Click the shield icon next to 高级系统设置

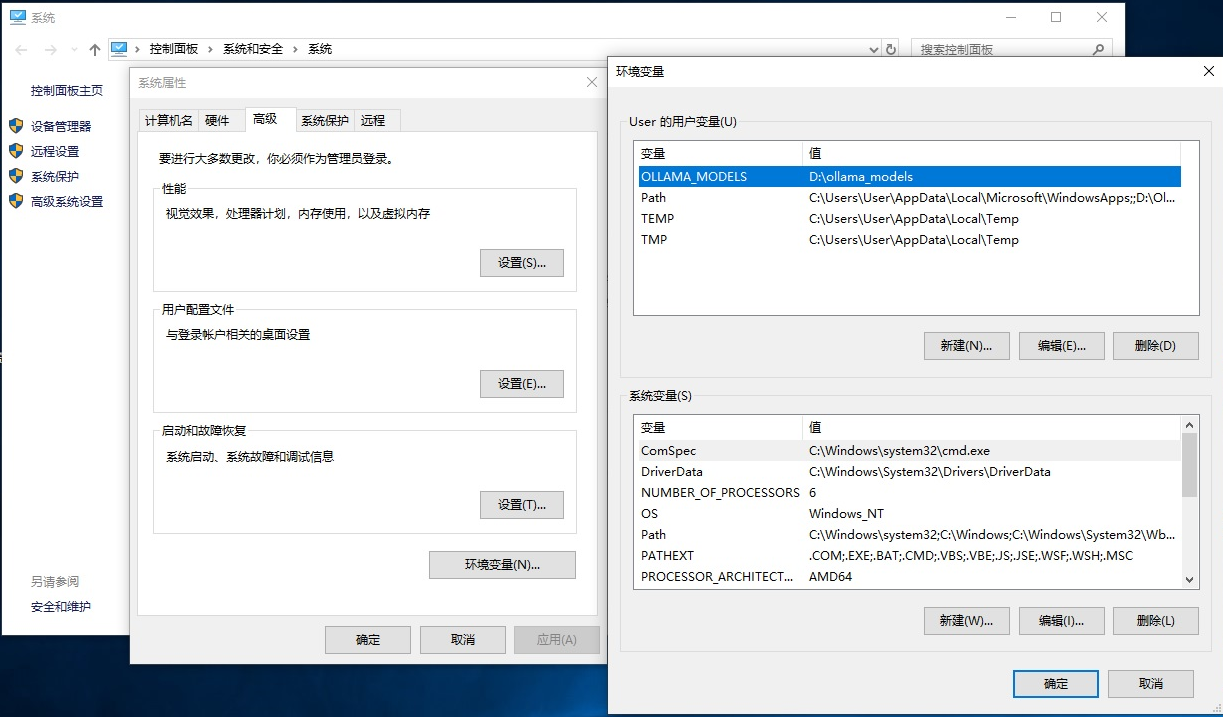click(16, 201)
